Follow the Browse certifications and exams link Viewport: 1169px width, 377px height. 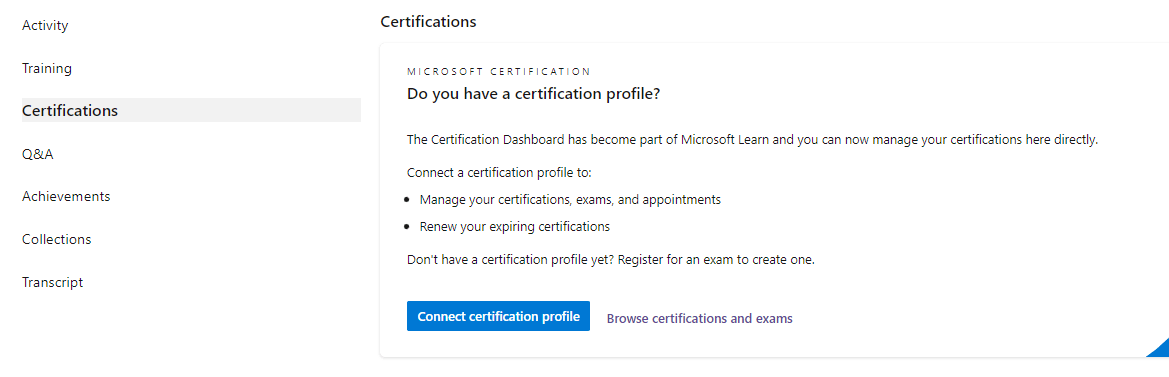(x=699, y=318)
